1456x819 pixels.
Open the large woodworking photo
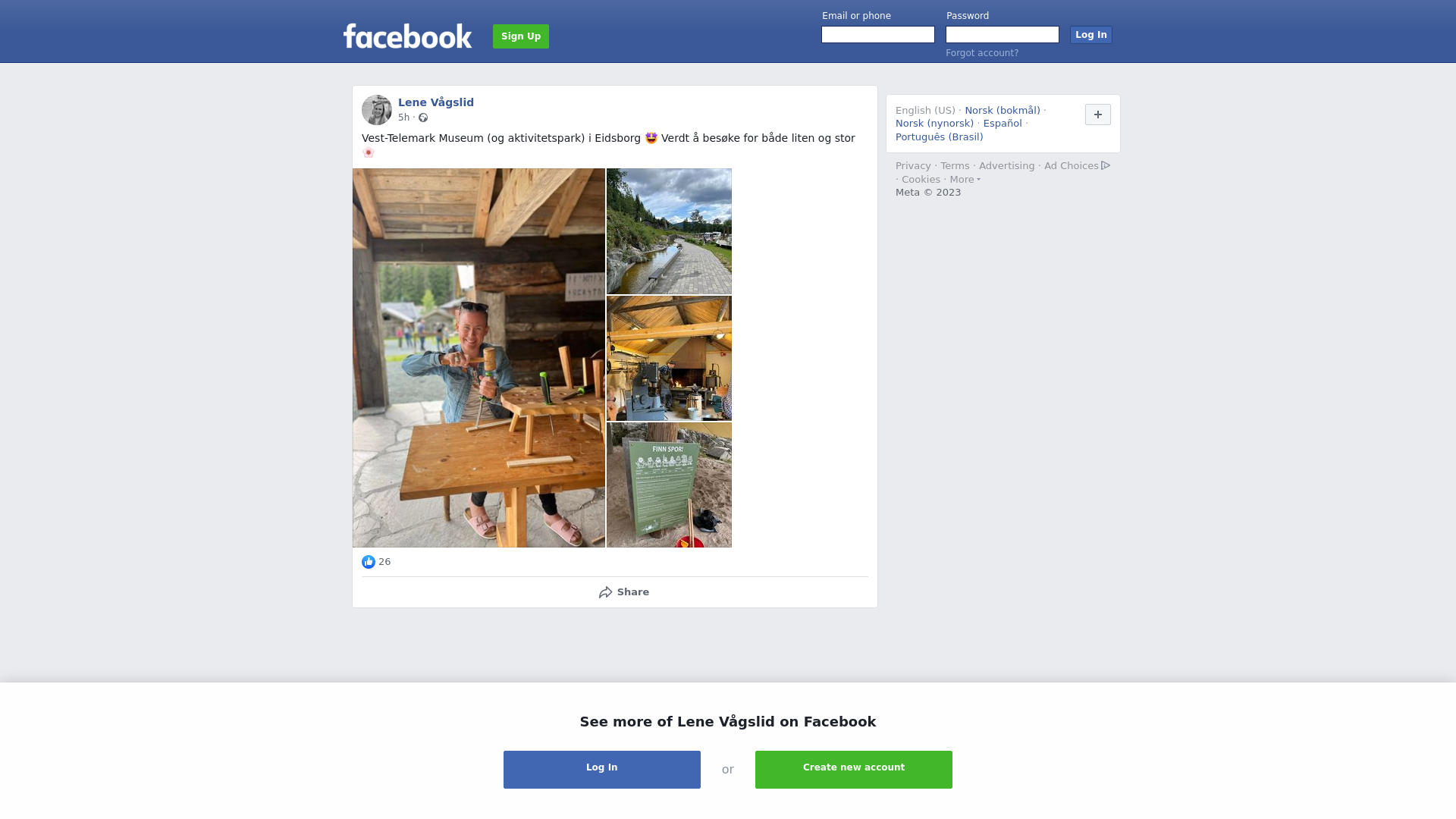479,358
